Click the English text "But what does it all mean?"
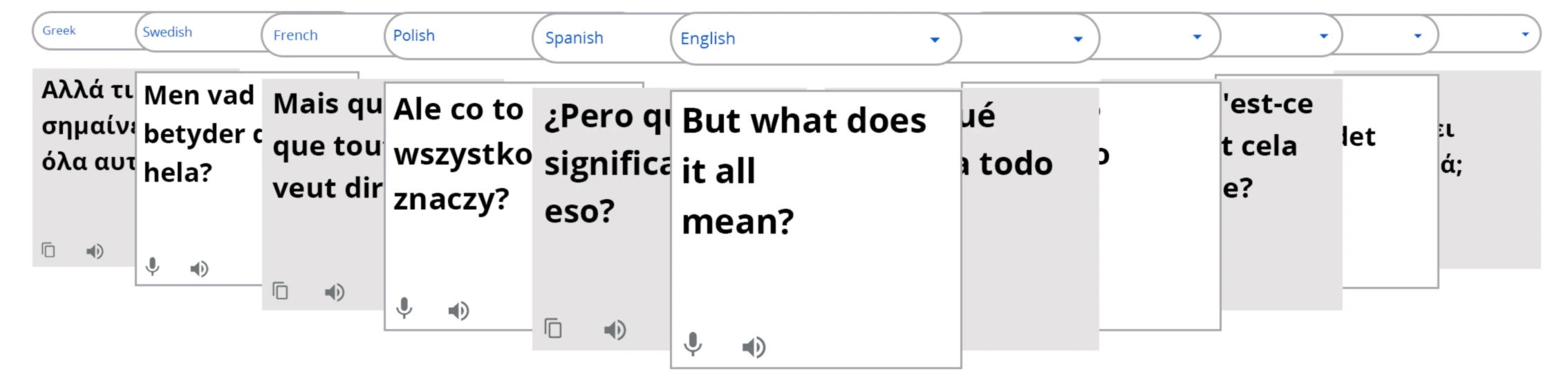1568x392 pixels. pos(802,171)
